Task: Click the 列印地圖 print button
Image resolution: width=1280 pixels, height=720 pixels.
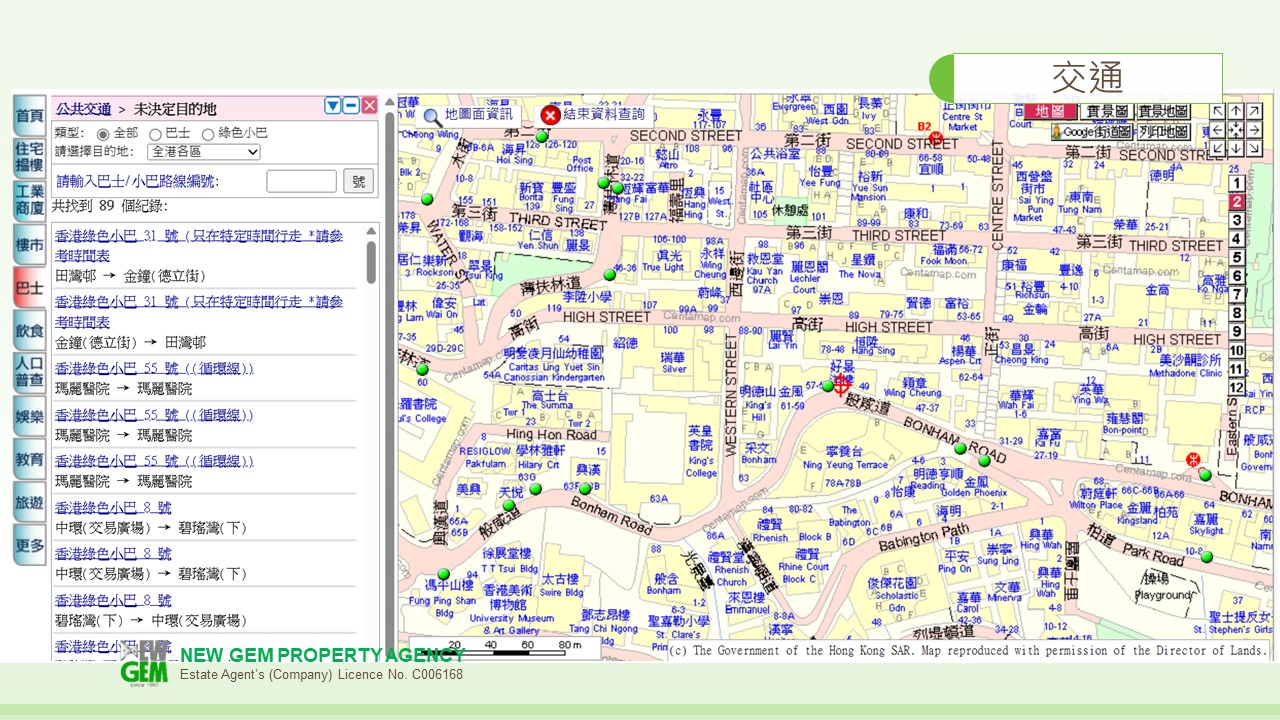Action: [x=1163, y=131]
